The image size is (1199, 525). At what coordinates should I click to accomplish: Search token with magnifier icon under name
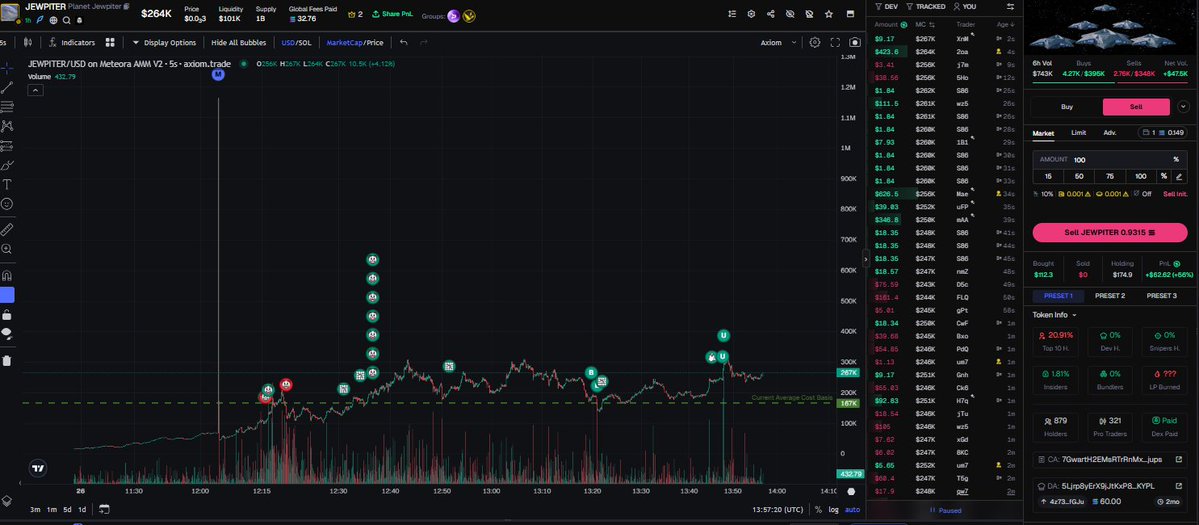[67, 20]
